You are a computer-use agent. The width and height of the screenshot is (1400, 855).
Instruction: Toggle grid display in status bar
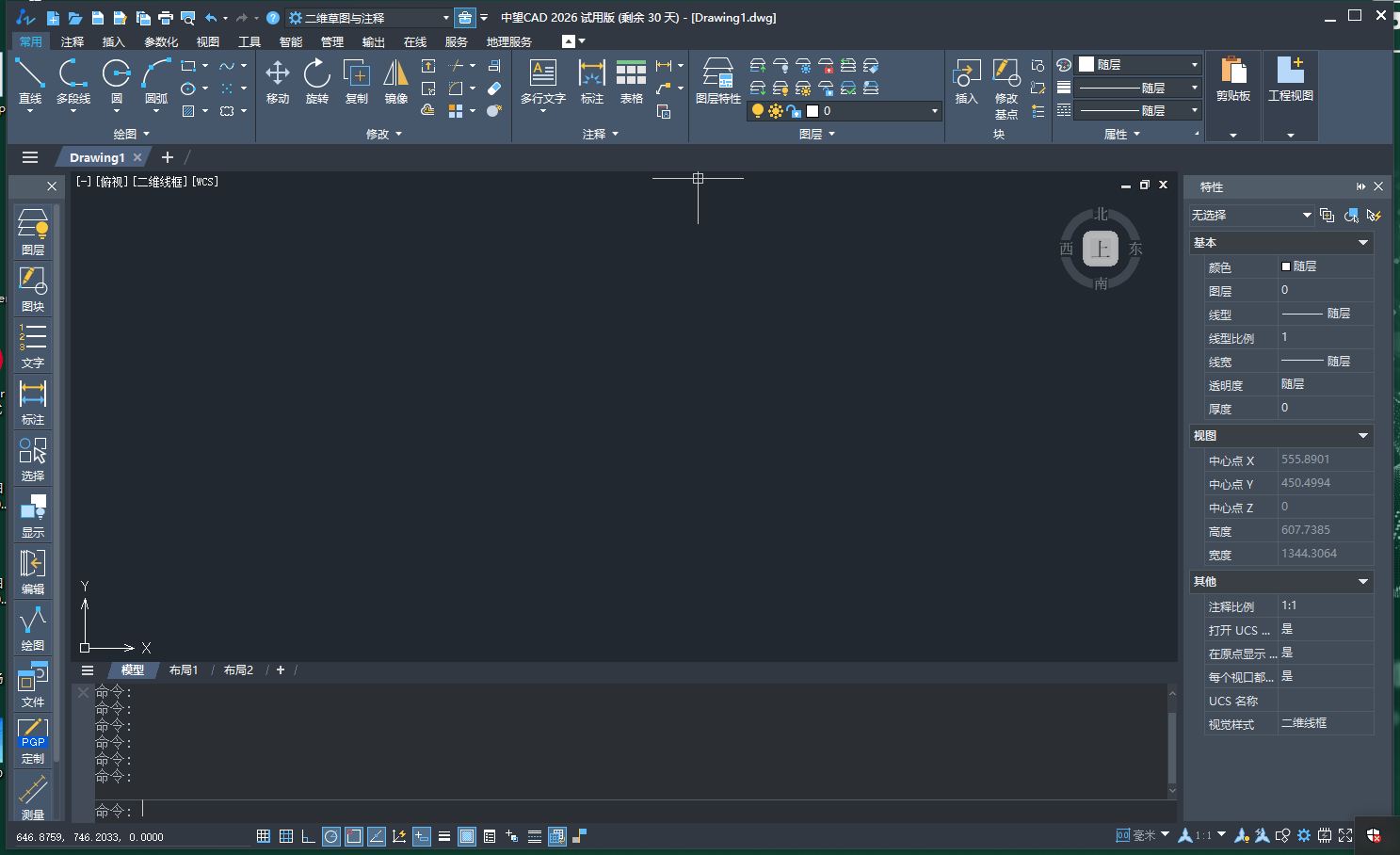click(x=286, y=836)
